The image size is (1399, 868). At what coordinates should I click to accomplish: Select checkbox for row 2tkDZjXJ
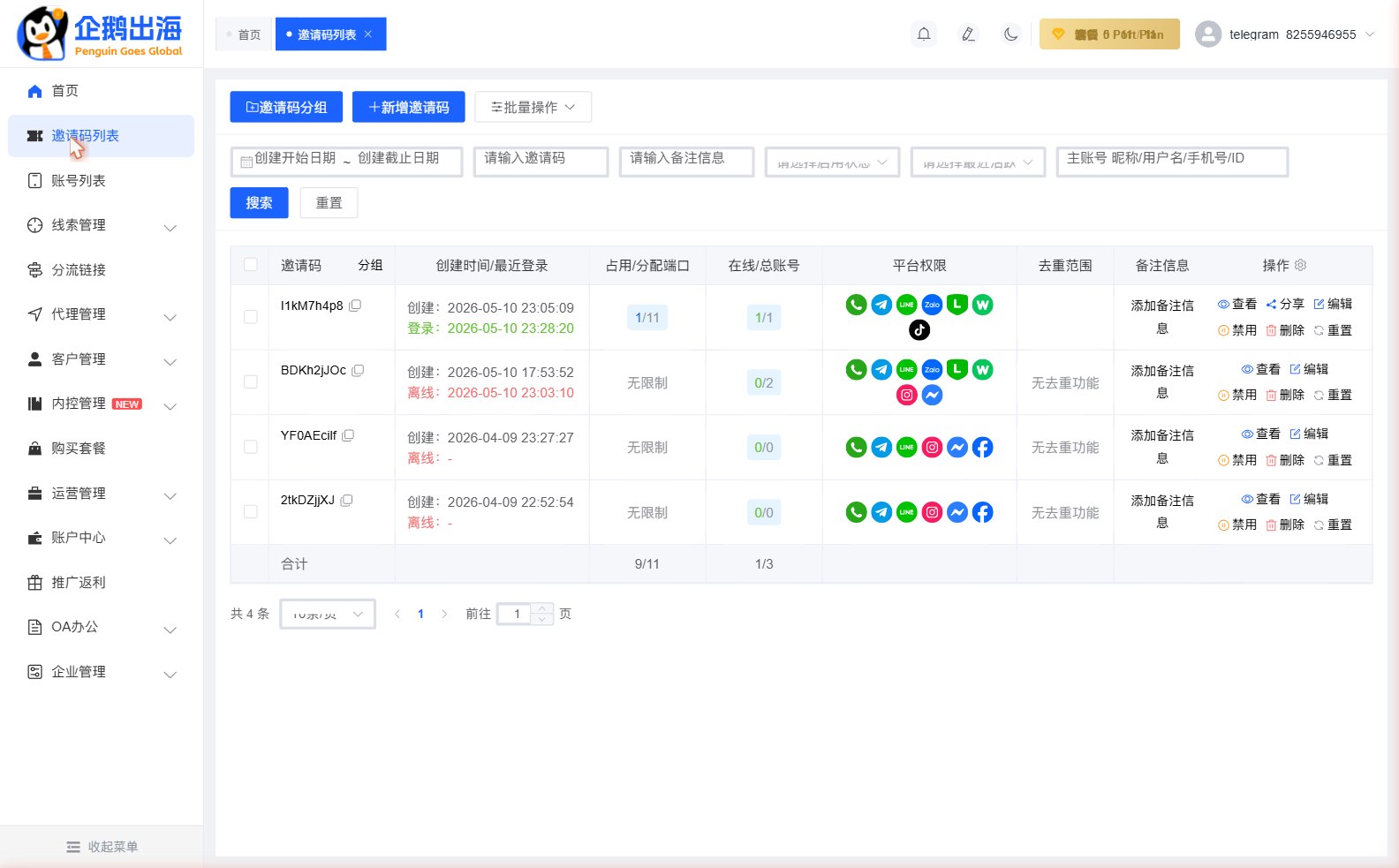coord(251,512)
